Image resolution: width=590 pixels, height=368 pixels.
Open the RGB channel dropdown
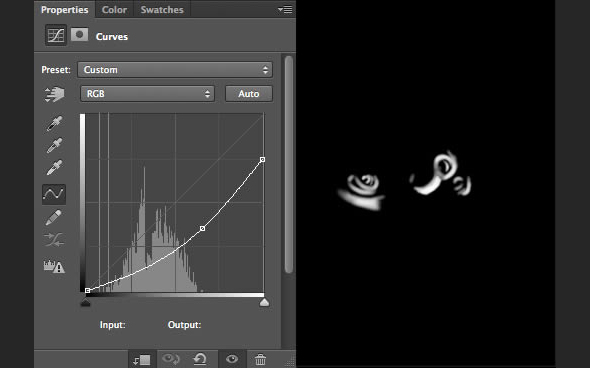(147, 94)
